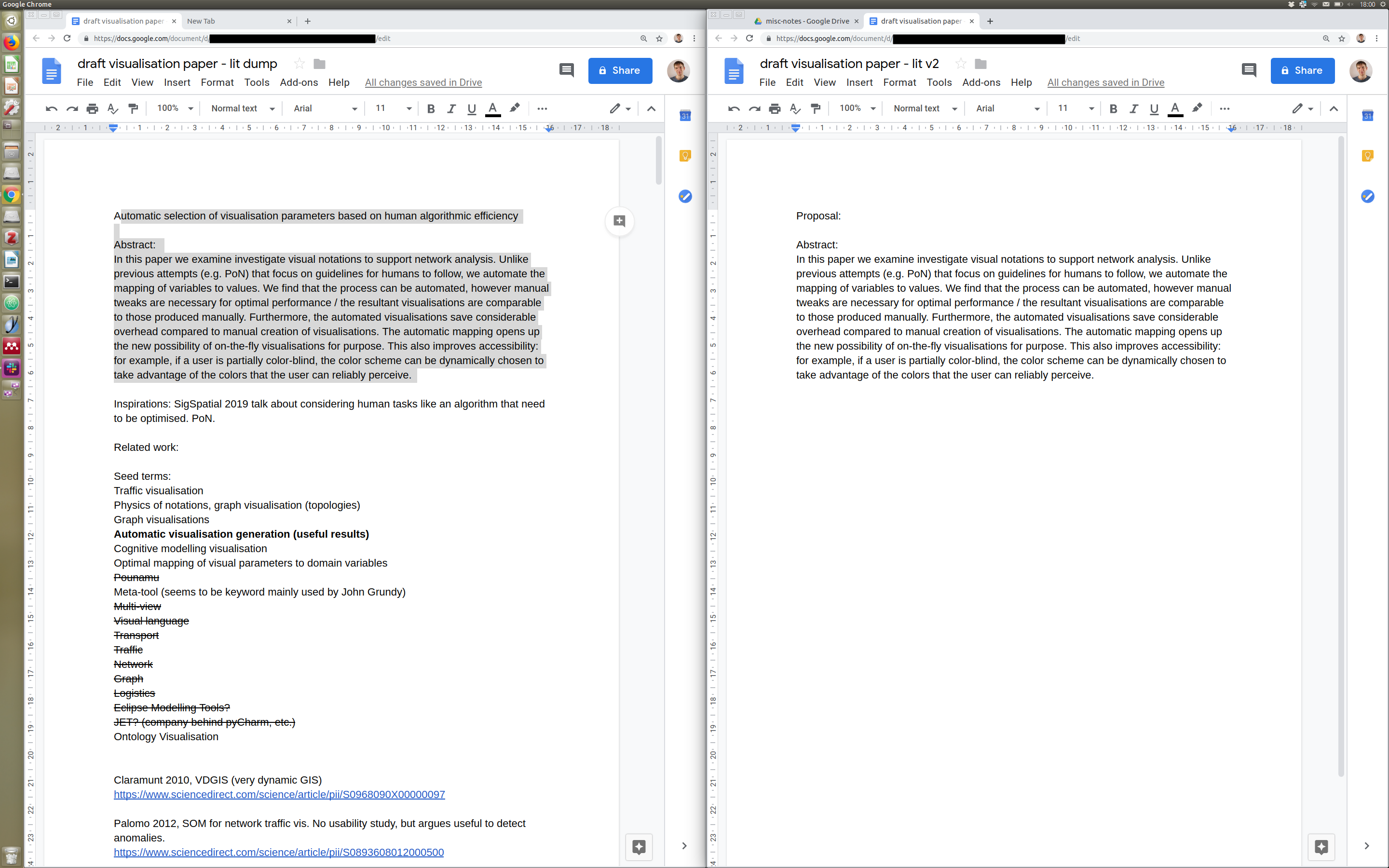Screen dimensions: 1389x868
Task: Open comment history in lit dump document
Action: tap(566, 70)
